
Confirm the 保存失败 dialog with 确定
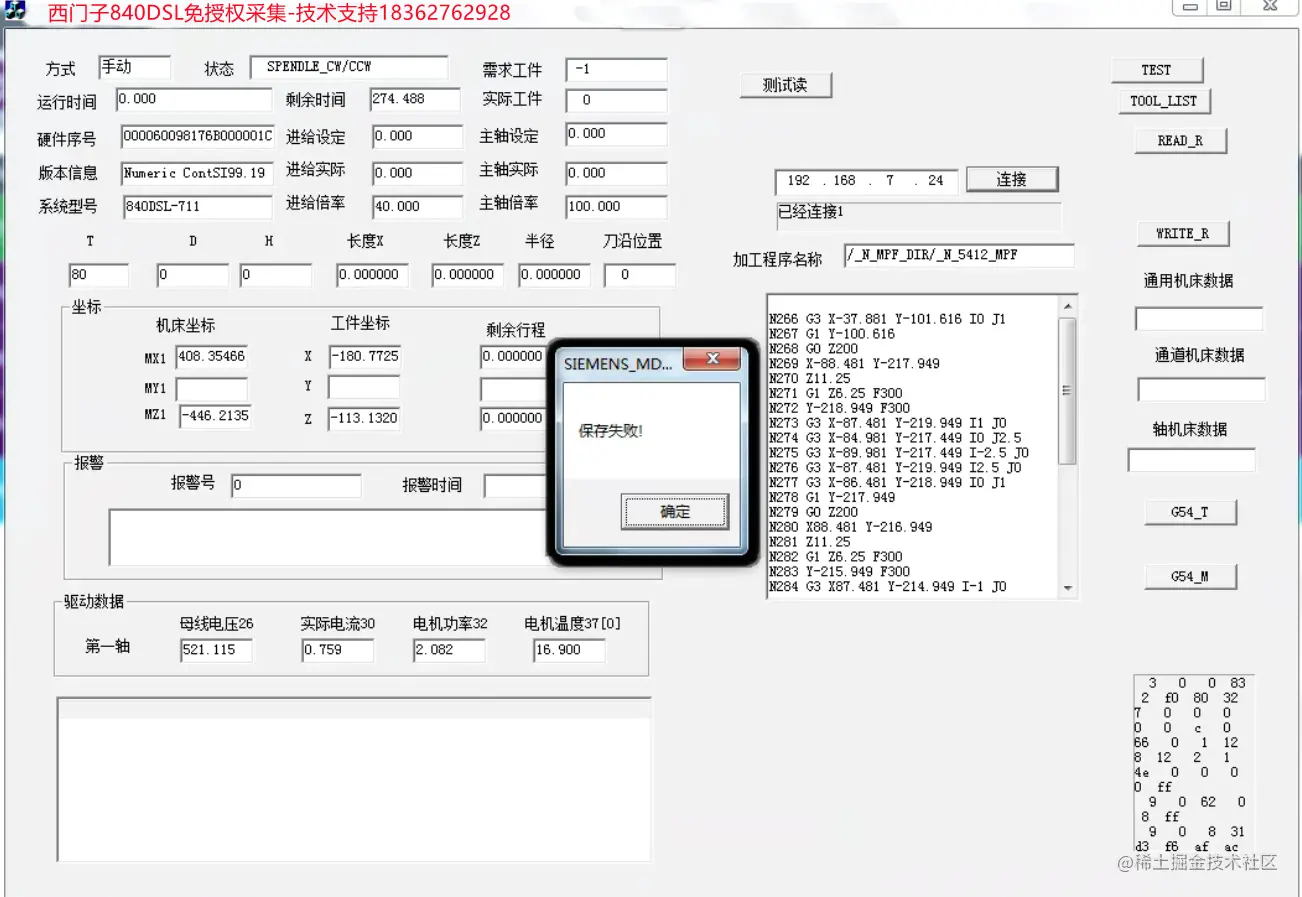coord(674,511)
